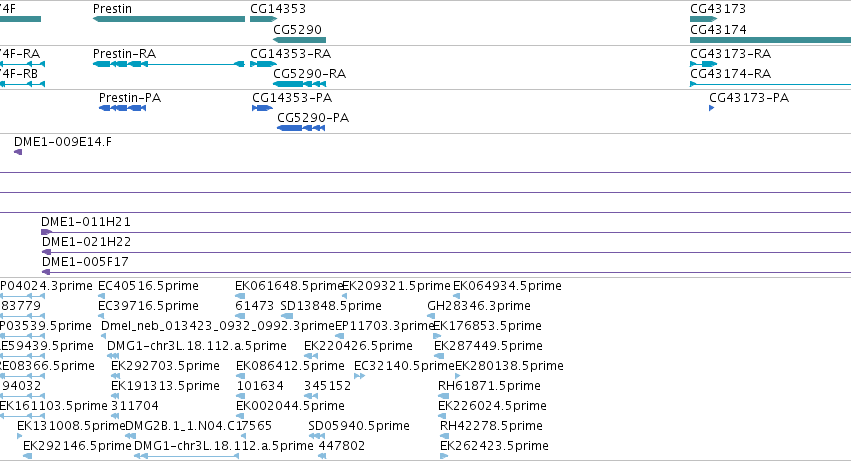Select the CG5290-RA transcript feature

click(x=299, y=84)
